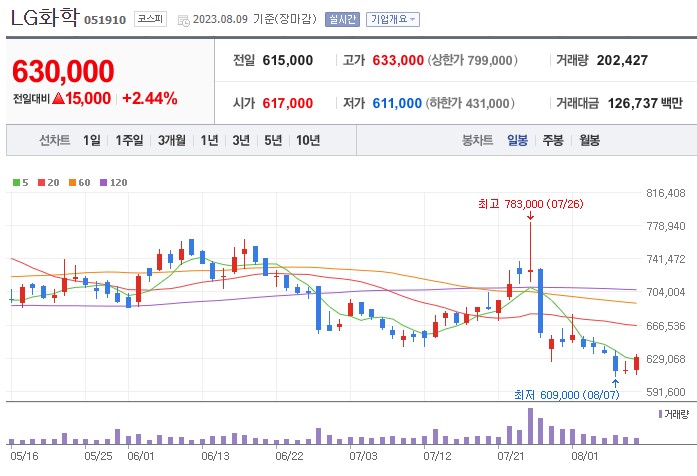This screenshot has width=697, height=476.
Task: Open the 기업개요 dropdown
Action: point(393,20)
